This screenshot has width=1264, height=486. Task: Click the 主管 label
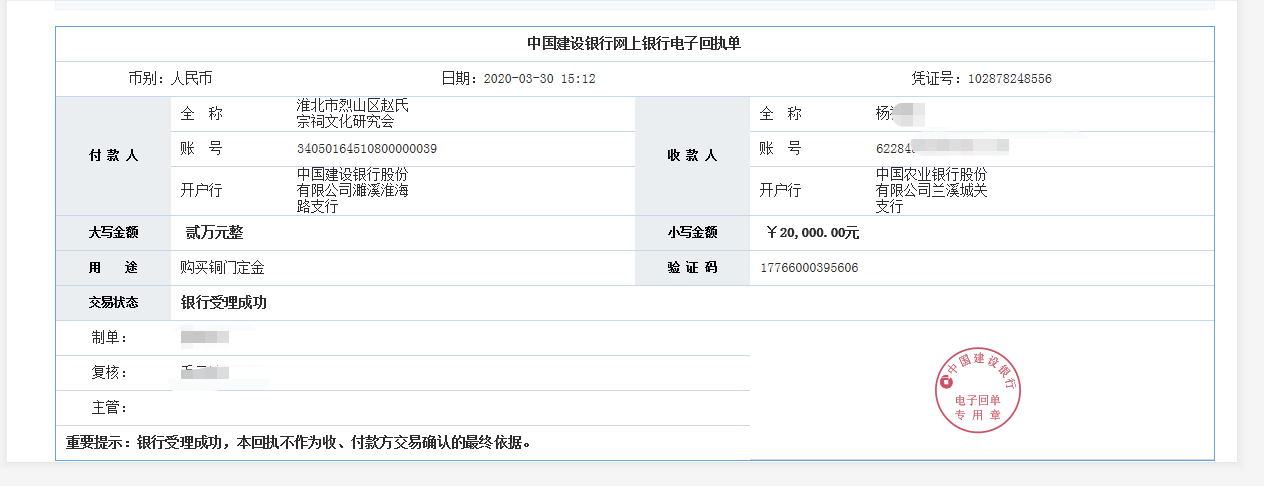tap(109, 408)
